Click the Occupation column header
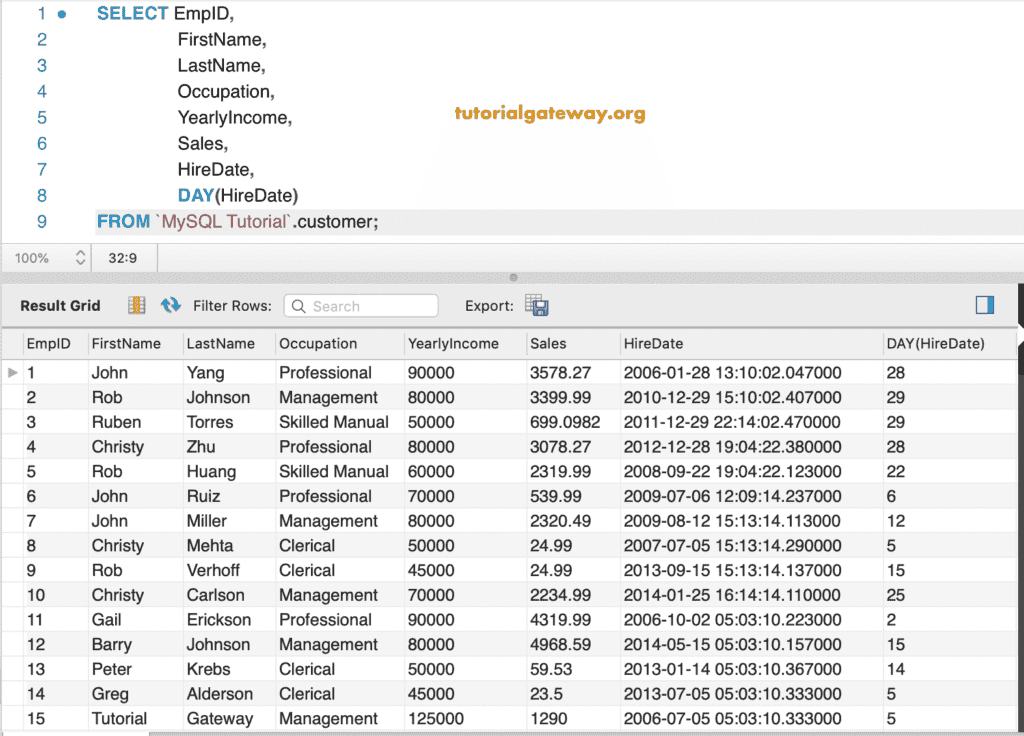Image resolution: width=1024 pixels, height=736 pixels. click(318, 343)
